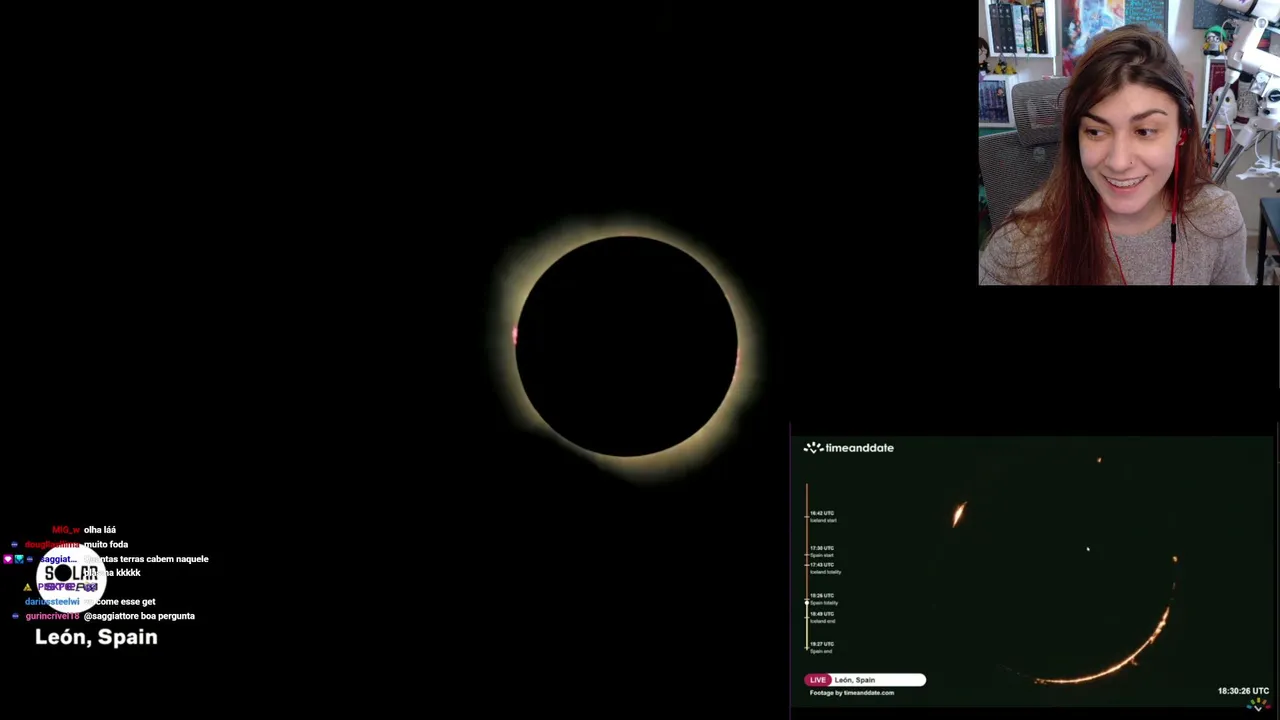Image resolution: width=1280 pixels, height=720 pixels.
Task: Select the 19:27 UTC Spain end marker
Action: 822,647
